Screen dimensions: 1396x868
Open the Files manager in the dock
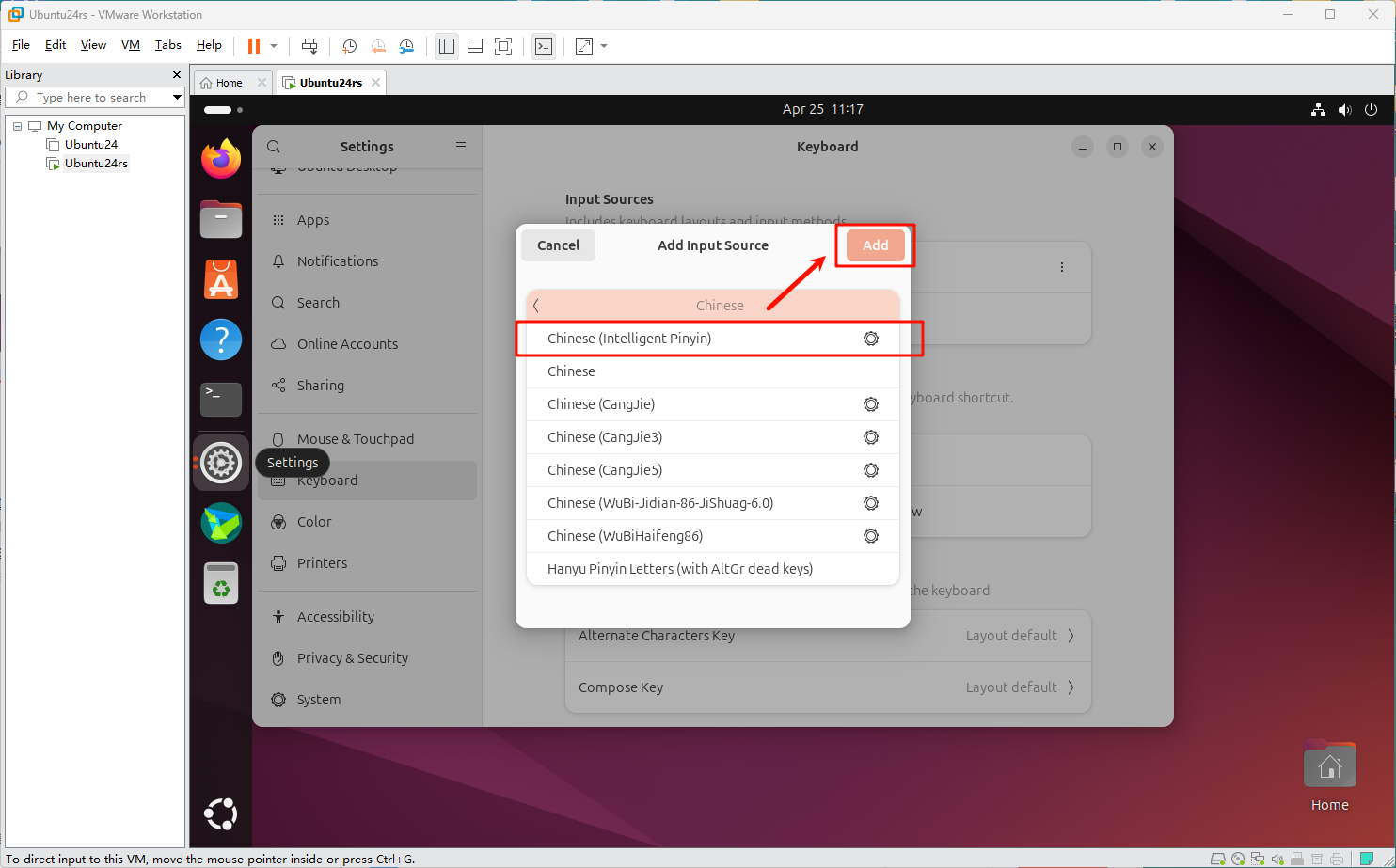[x=221, y=219]
